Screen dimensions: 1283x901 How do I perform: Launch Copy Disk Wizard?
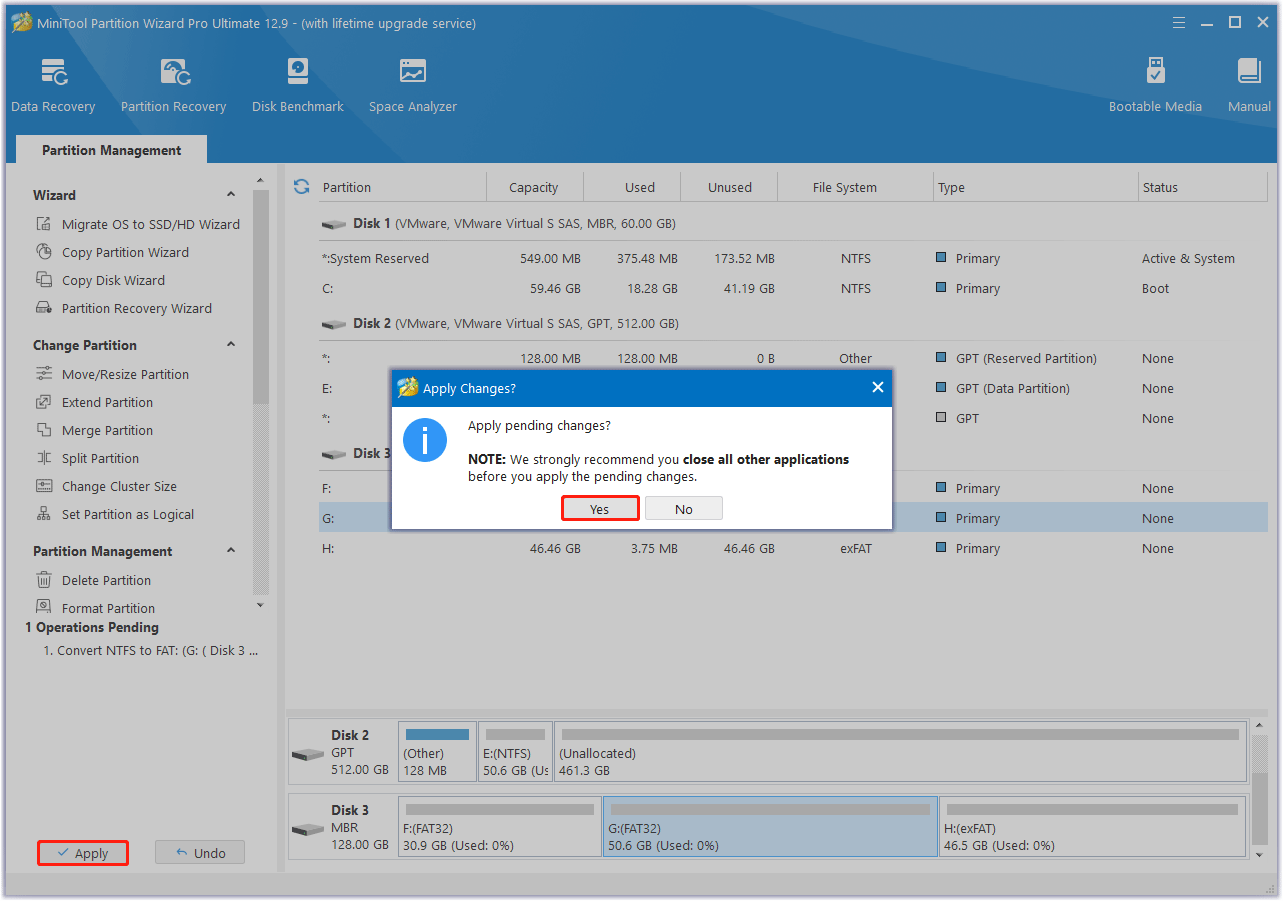[x=100, y=280]
